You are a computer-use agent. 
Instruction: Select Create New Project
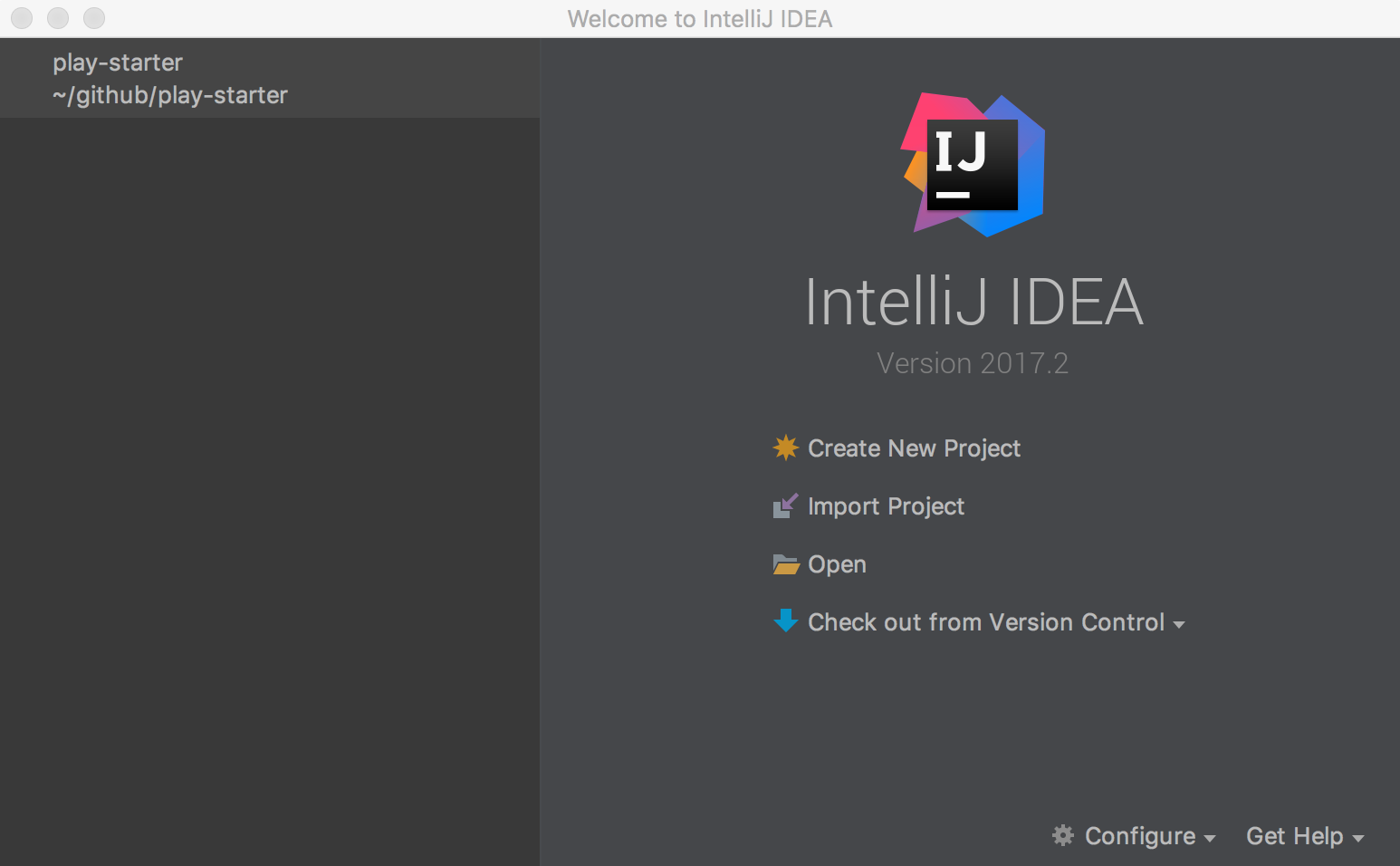(x=914, y=448)
